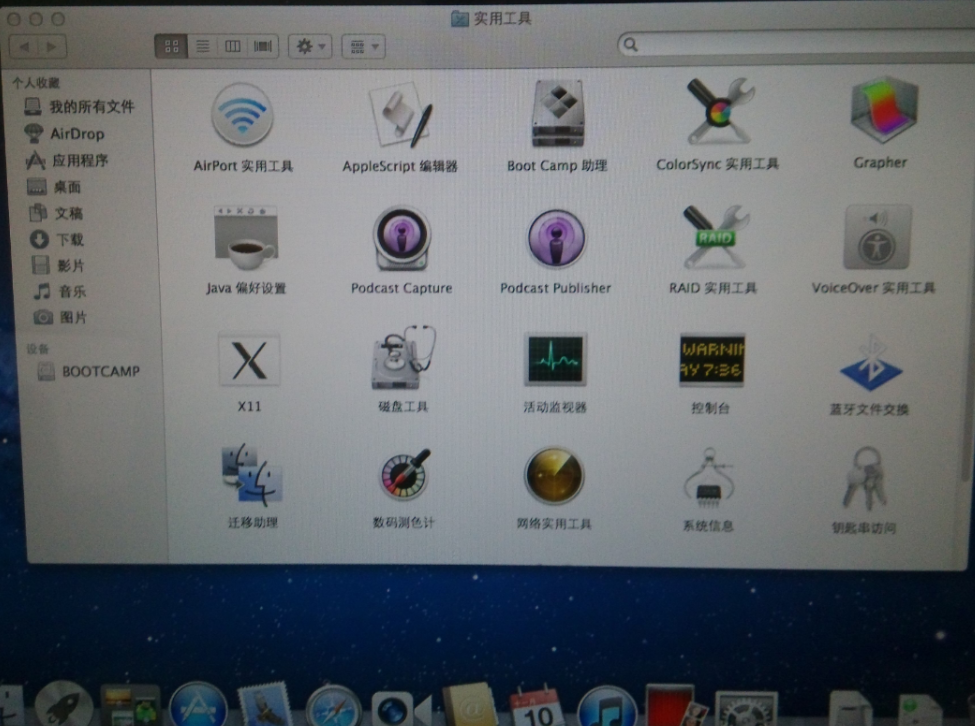Open the X11 app icon
This screenshot has width=975, height=726.
(249, 359)
